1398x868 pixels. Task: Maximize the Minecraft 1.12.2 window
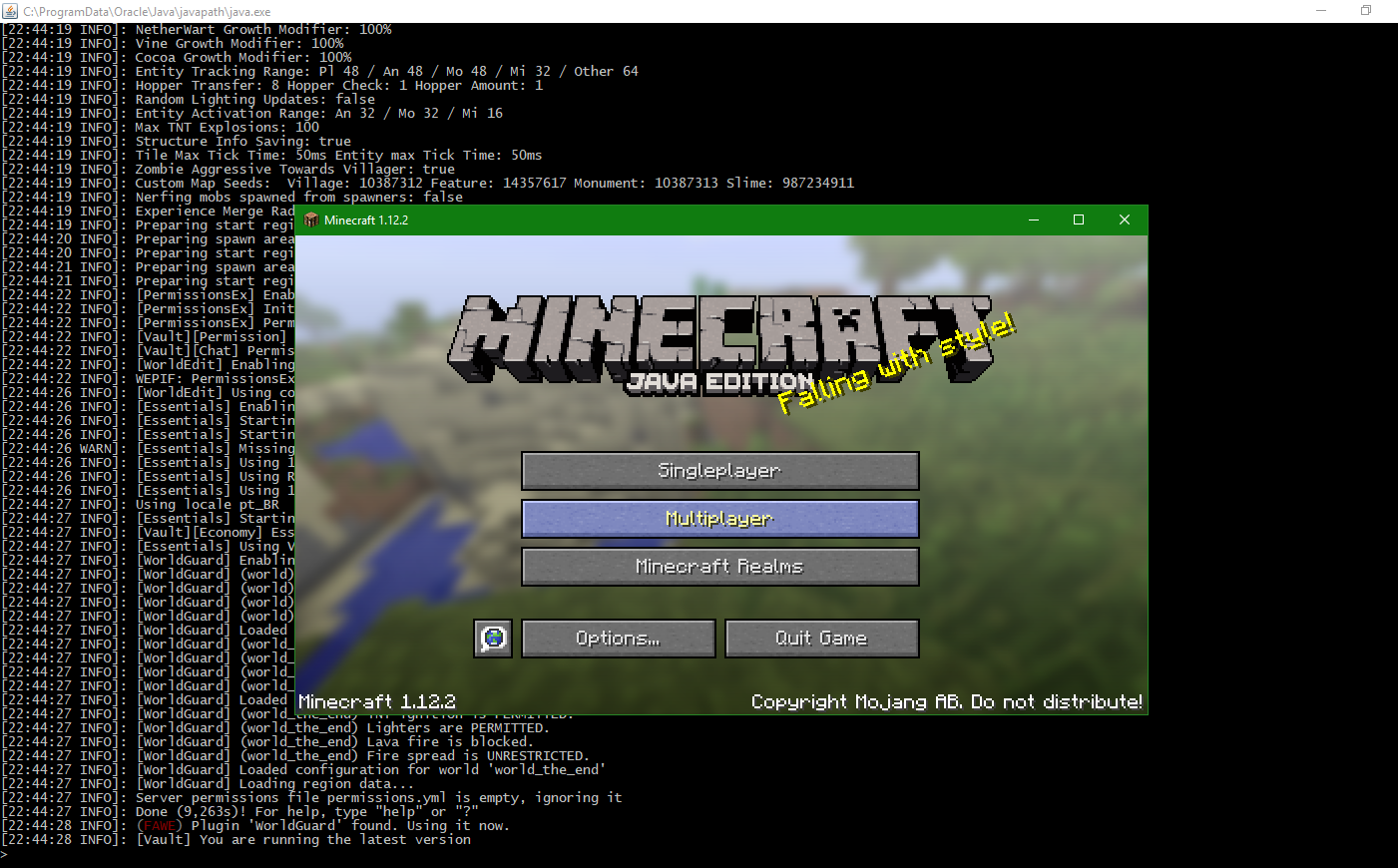click(x=1079, y=219)
